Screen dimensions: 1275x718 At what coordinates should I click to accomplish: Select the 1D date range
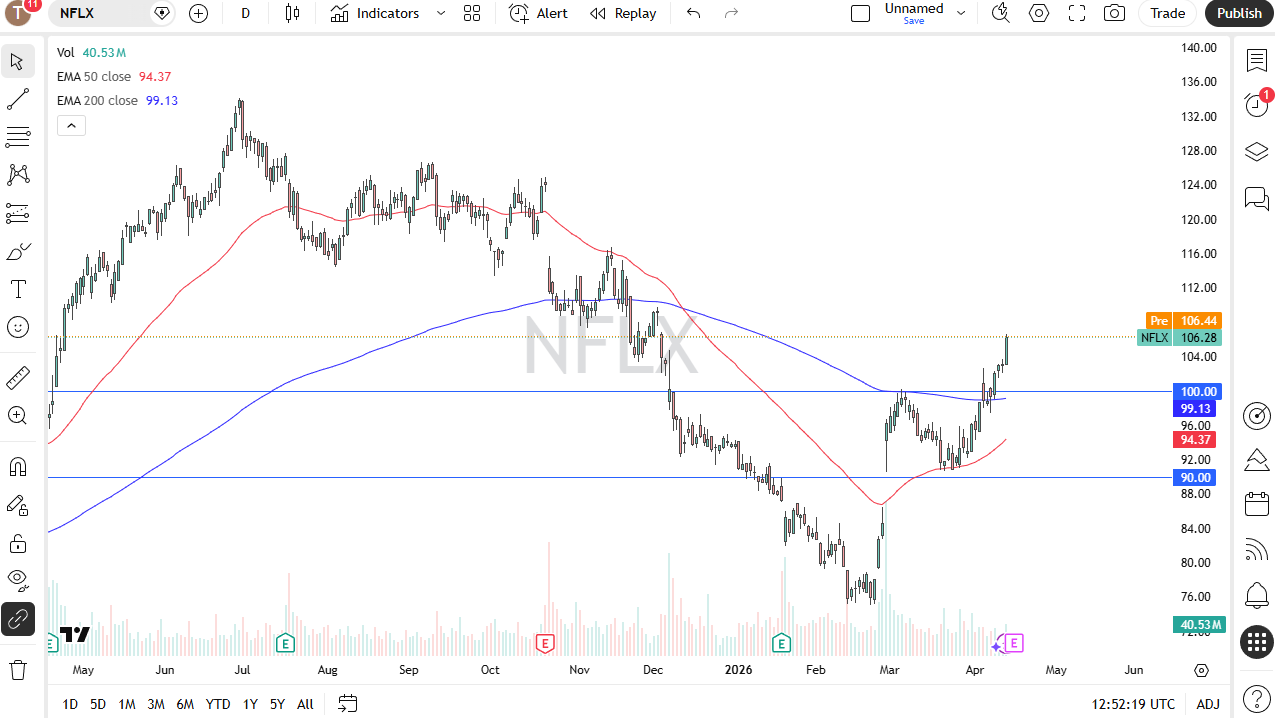tap(70, 704)
